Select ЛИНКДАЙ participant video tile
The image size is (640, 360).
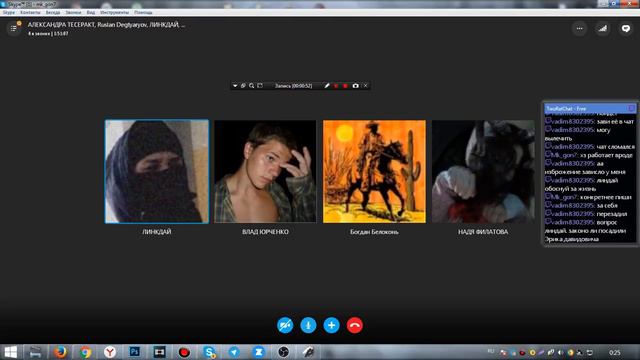(x=157, y=171)
